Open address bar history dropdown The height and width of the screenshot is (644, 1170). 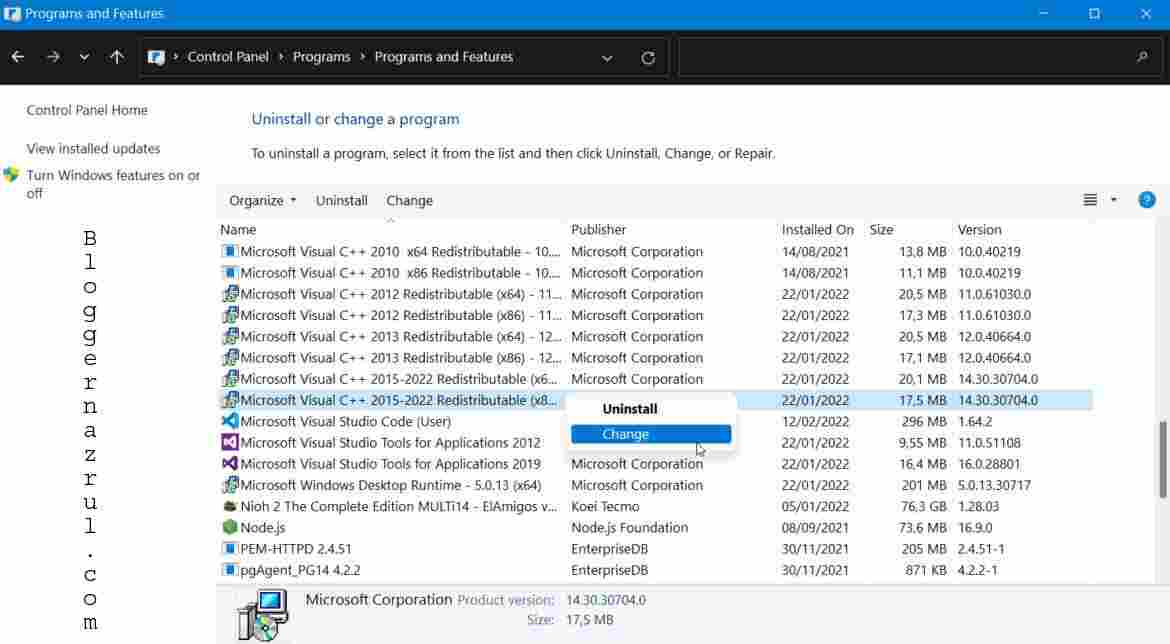[x=607, y=57]
